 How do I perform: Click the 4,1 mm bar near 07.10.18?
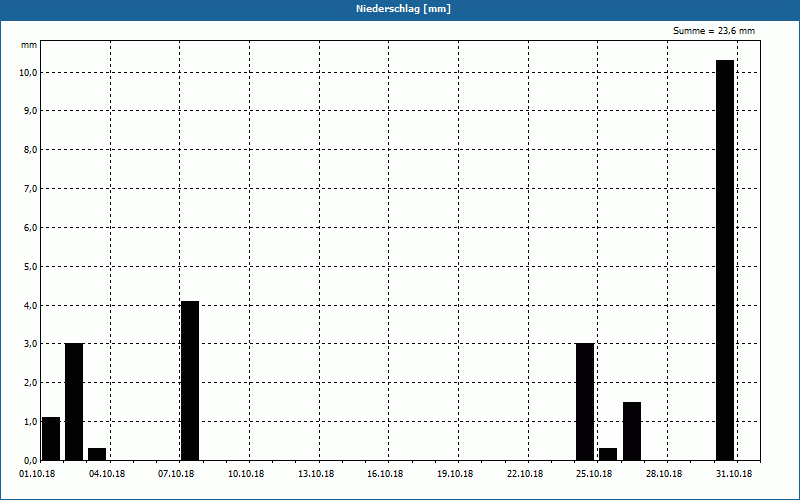190,381
